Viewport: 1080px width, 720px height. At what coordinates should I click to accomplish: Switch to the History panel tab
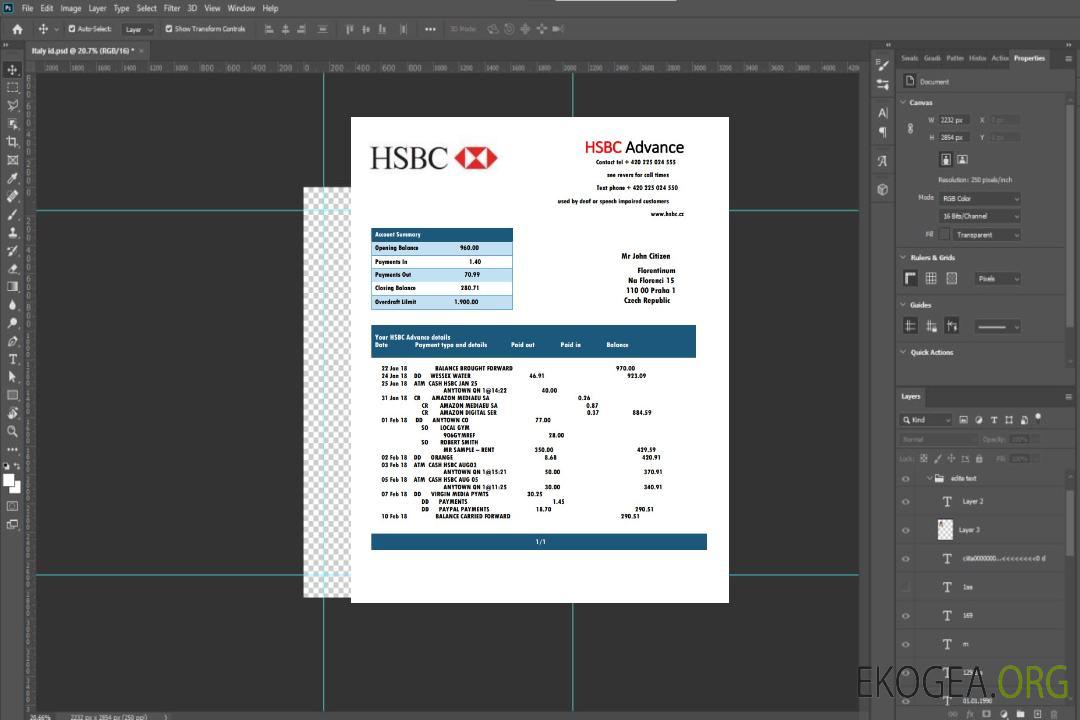click(x=977, y=58)
